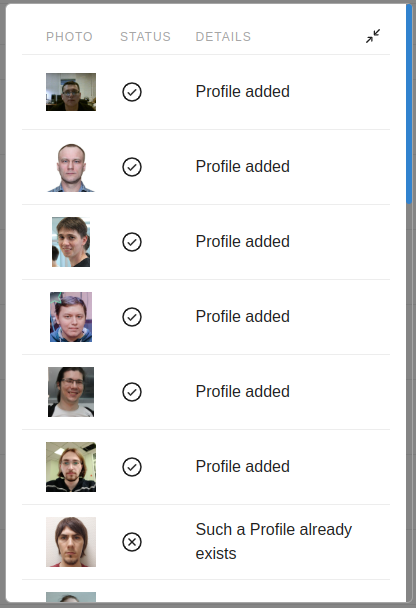
Task: Click the DETAILS column header
Action: (x=223, y=36)
